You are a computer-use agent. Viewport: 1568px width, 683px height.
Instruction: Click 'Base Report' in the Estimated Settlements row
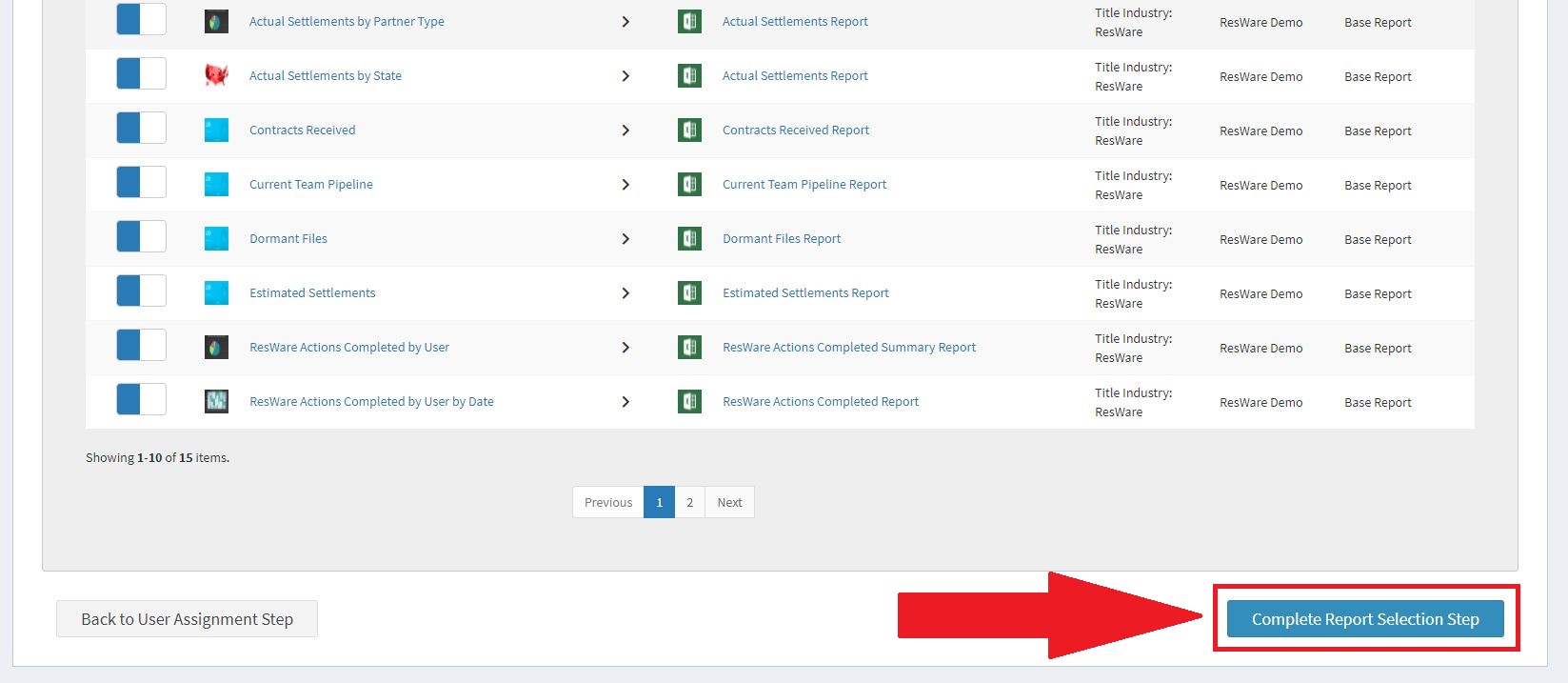coord(1378,293)
